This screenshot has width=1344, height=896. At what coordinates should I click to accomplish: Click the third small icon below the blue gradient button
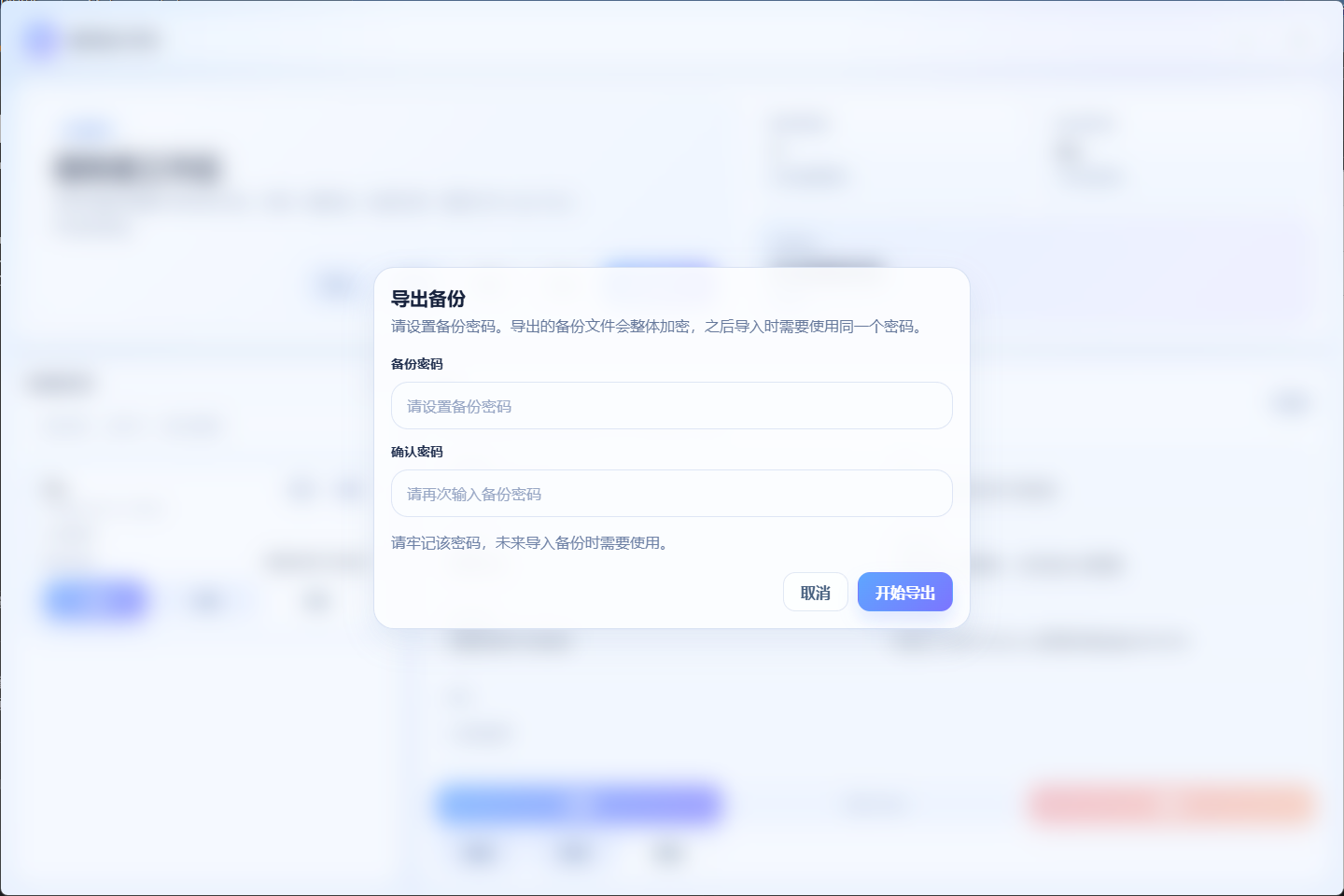[x=665, y=854]
